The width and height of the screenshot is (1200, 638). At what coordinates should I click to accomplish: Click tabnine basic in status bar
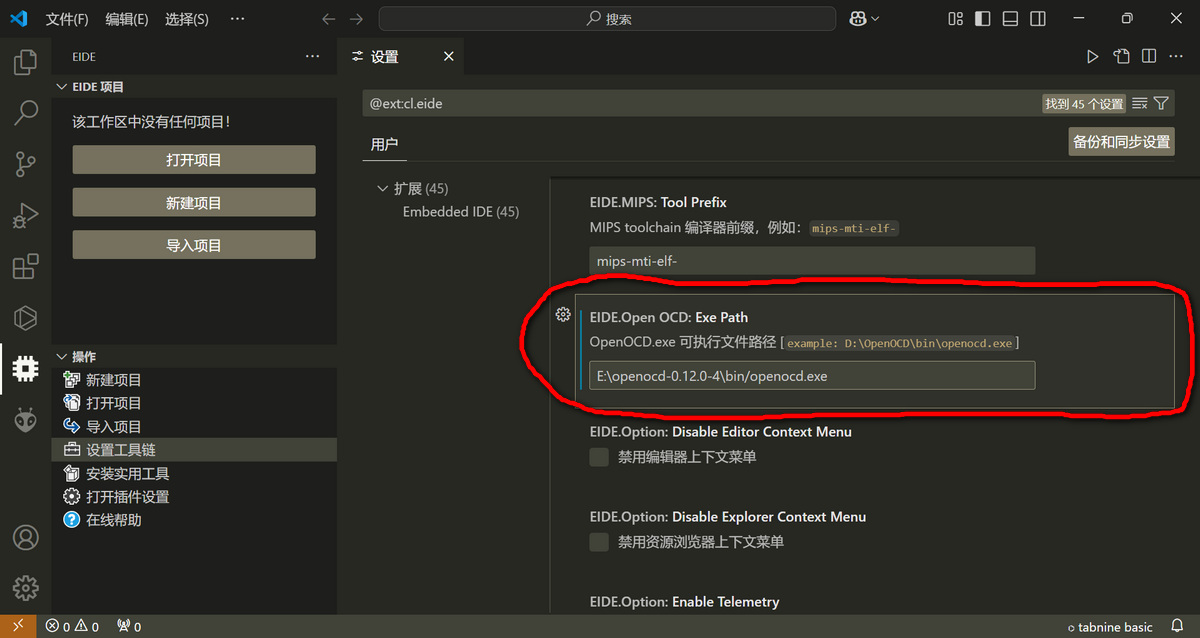1109,627
